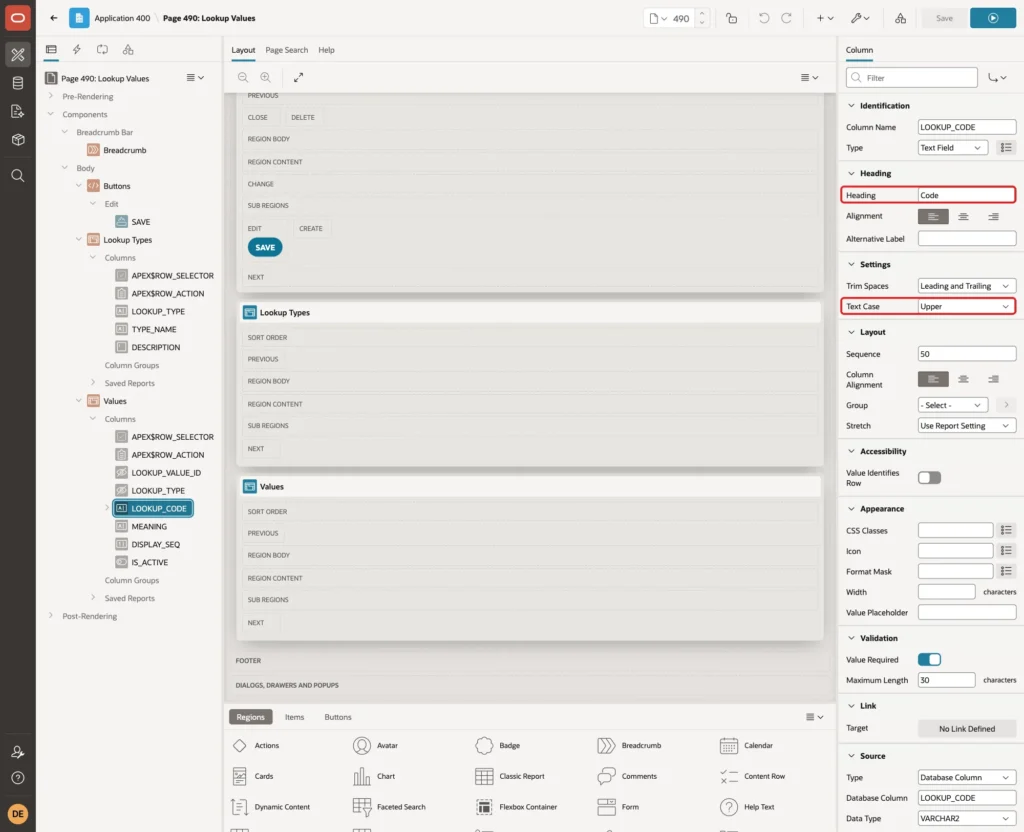Switch to the Layout tab
The height and width of the screenshot is (832, 1024).
tap(243, 50)
